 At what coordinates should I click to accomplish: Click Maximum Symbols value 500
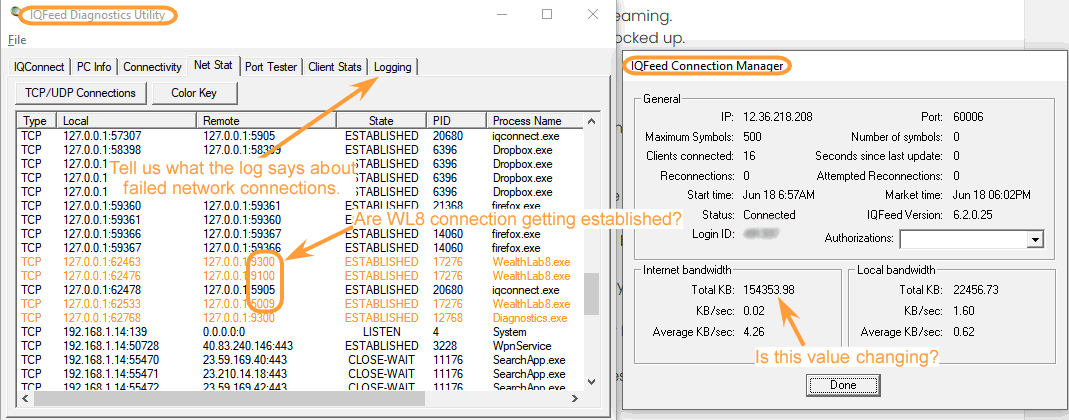752,136
